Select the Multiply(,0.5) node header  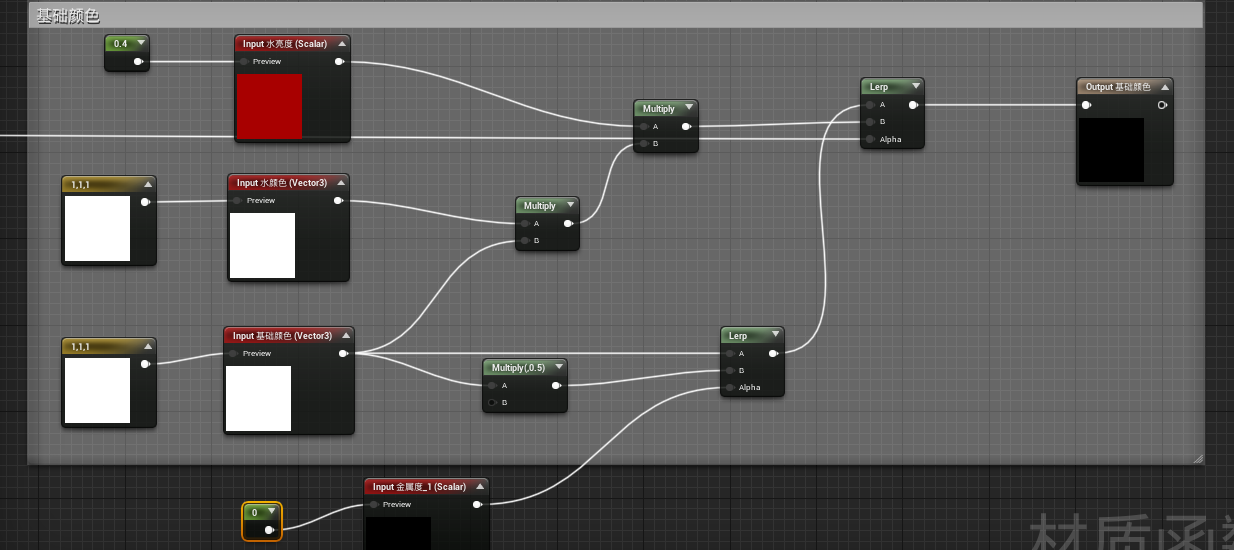[525, 367]
